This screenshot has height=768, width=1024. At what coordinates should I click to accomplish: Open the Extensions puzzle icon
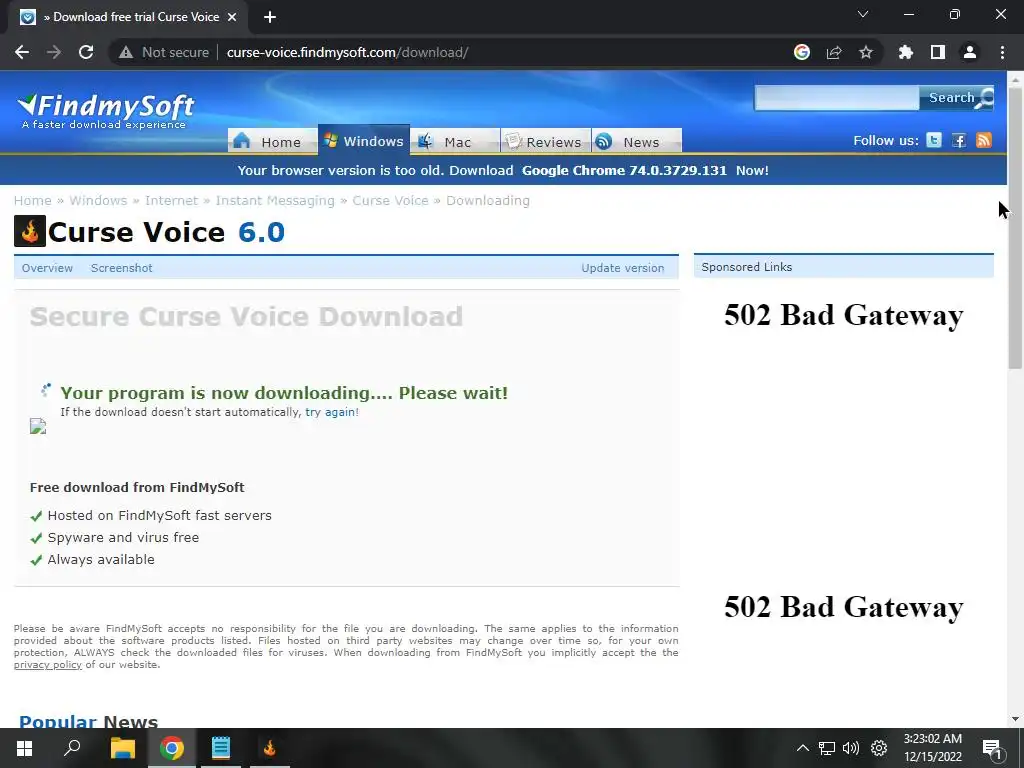tap(906, 52)
